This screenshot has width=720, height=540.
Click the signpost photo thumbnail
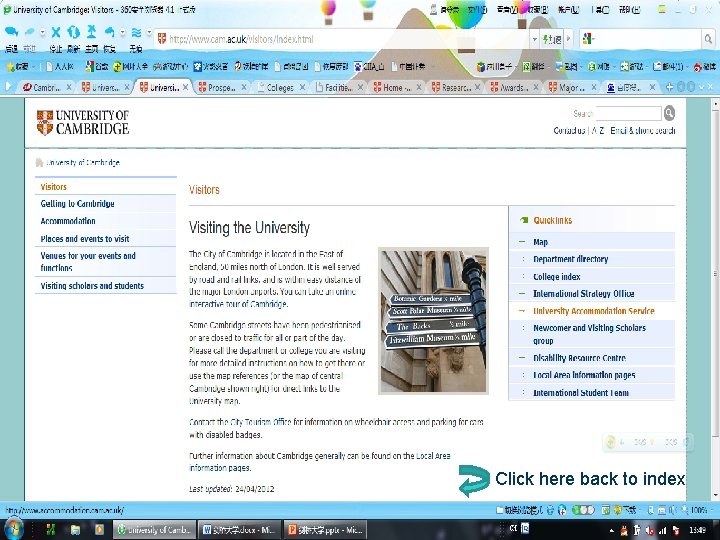tap(433, 321)
